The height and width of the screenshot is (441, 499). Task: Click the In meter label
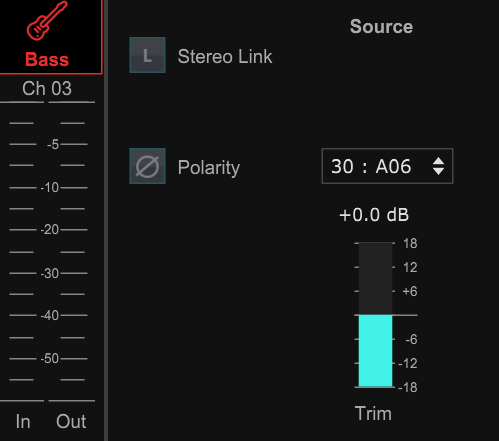[x=23, y=421]
